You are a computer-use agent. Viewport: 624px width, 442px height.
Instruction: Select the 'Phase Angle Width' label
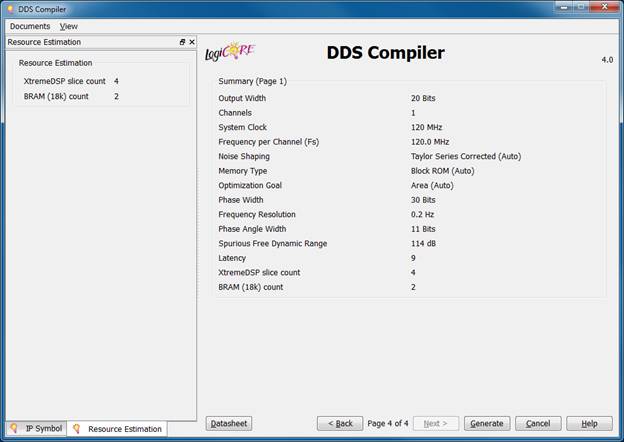[252, 229]
